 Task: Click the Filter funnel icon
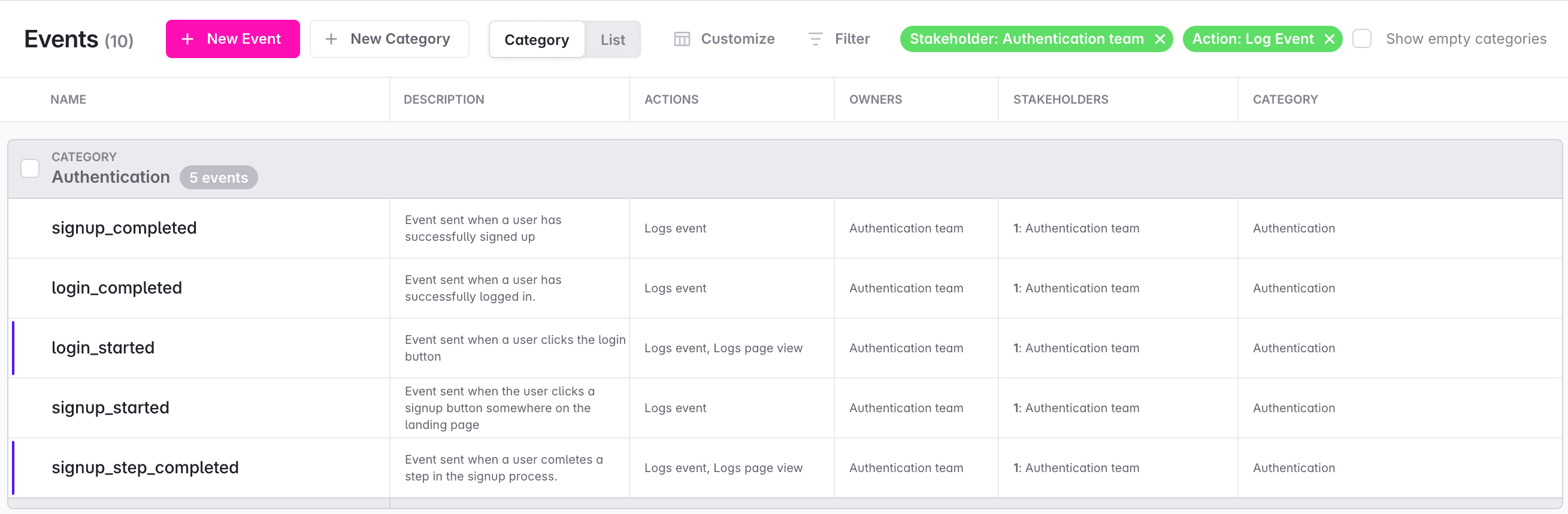pos(815,39)
